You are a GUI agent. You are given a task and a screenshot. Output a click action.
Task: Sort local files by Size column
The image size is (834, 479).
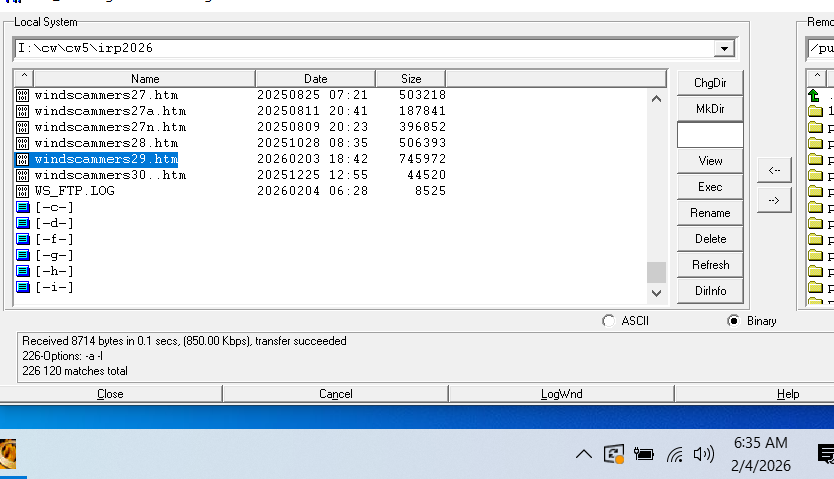tap(410, 78)
